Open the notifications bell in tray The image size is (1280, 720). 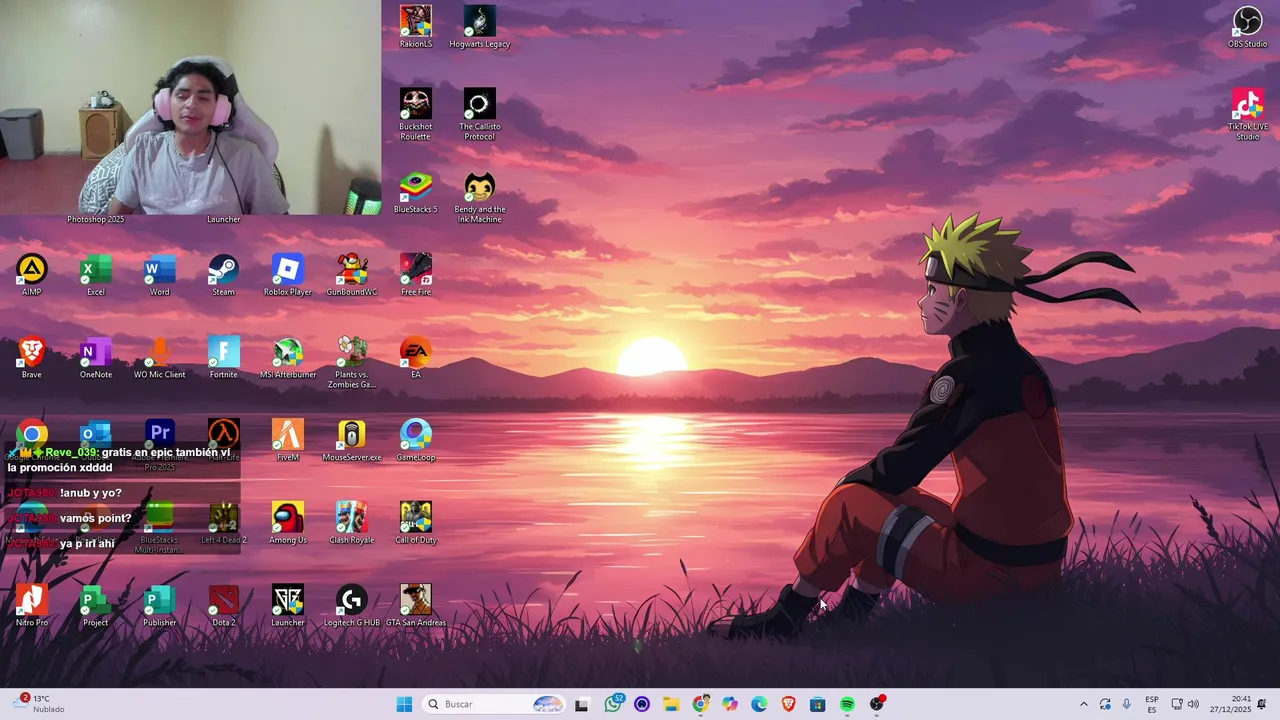coord(1262,704)
